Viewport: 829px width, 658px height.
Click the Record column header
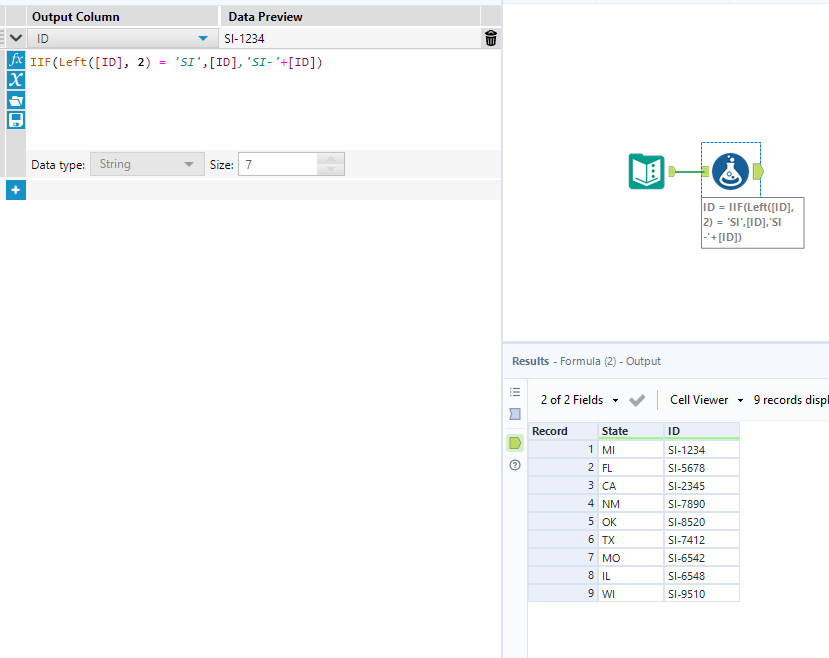(x=563, y=431)
